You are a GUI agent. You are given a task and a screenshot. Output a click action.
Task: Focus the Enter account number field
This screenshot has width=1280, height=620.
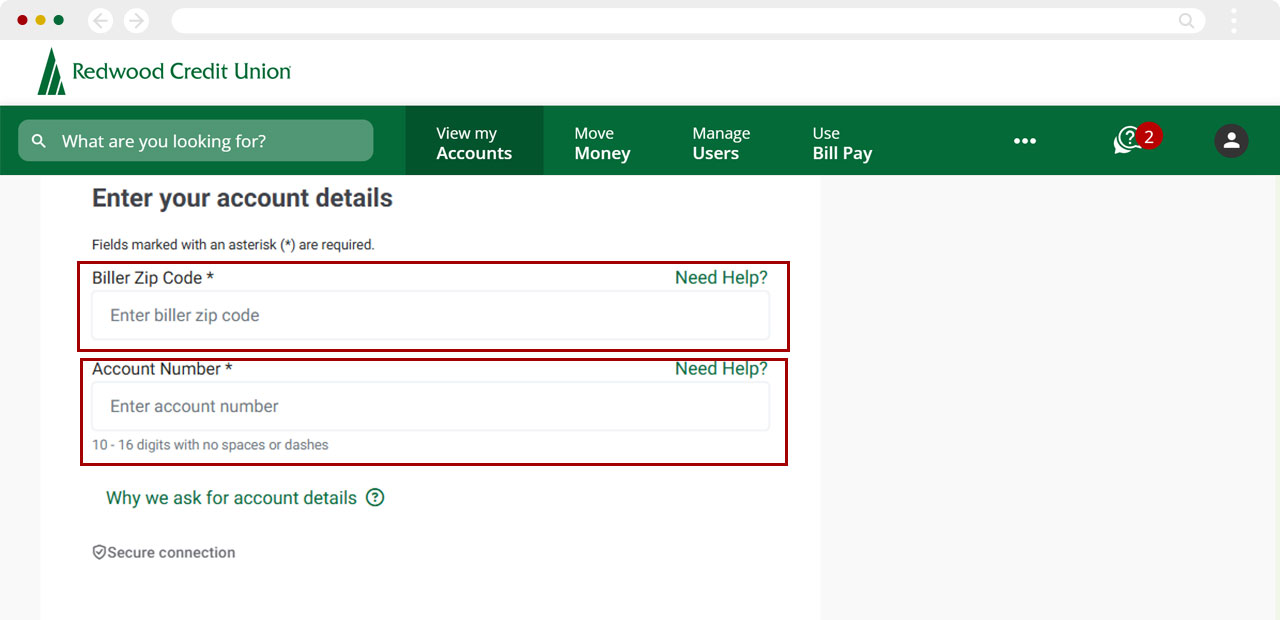coord(430,407)
